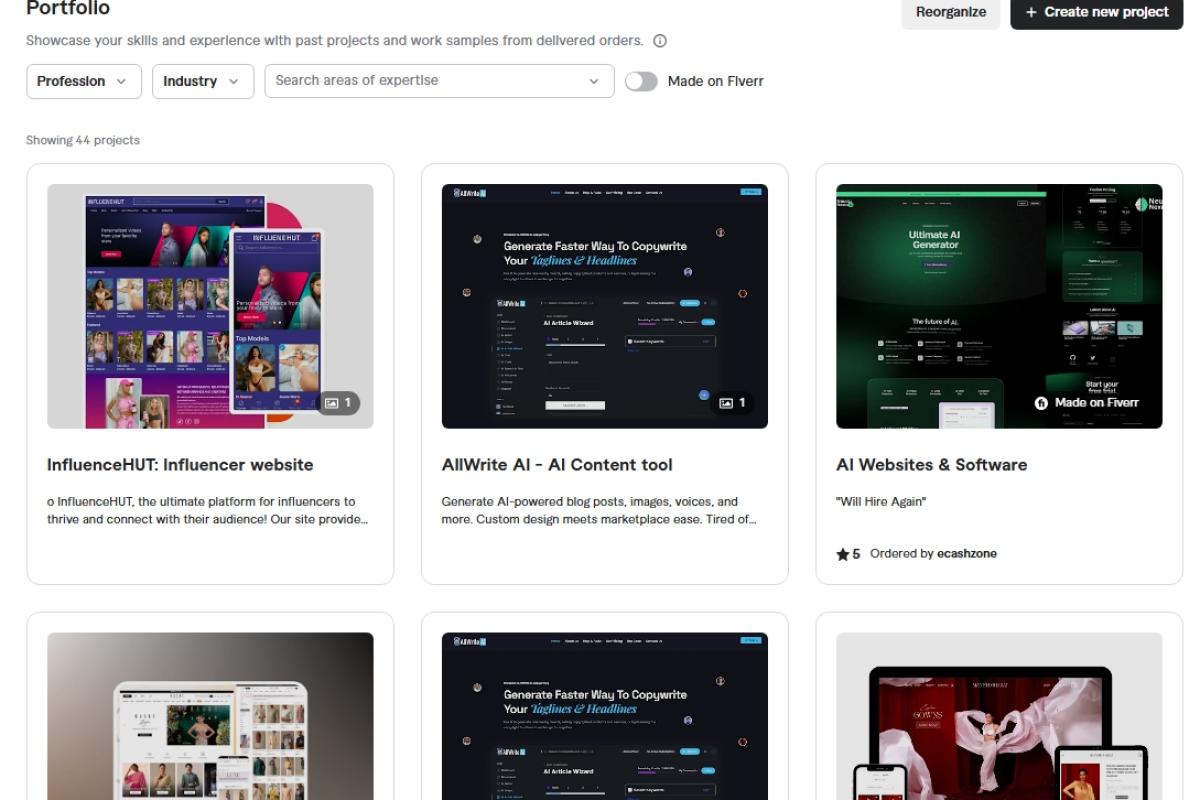The image size is (1200, 800).
Task: Click the plus icon on Create new project
Action: [x=1029, y=11]
